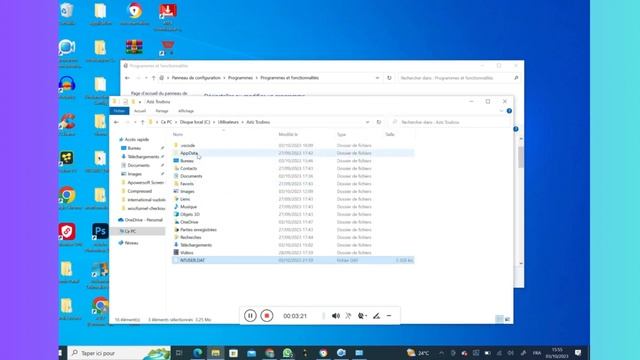Open Microsoft Edge from the taskbar
This screenshot has height=360, width=640.
click(198, 353)
